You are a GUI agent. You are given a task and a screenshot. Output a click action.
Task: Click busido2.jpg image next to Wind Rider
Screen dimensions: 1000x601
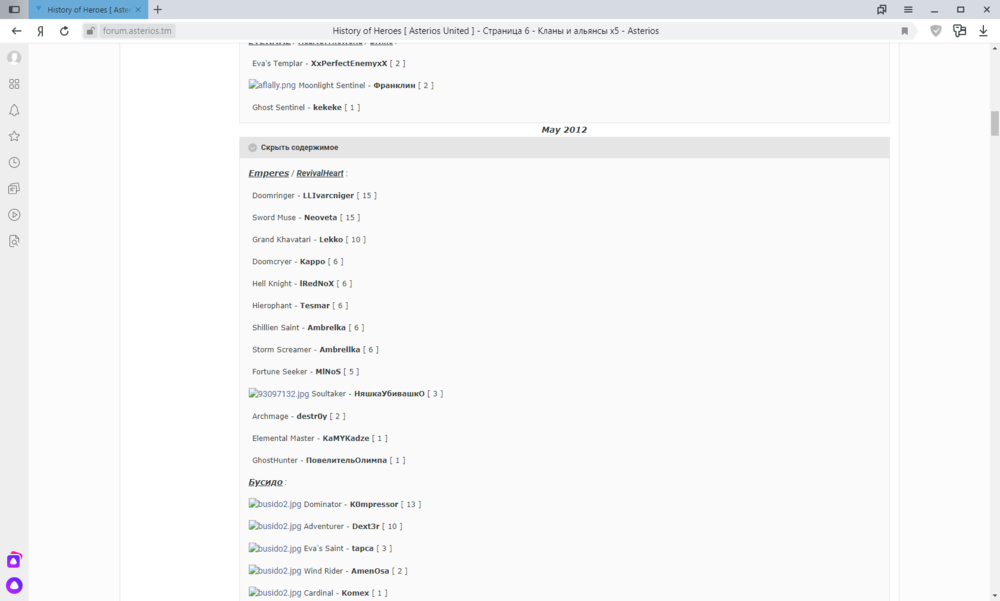point(275,570)
